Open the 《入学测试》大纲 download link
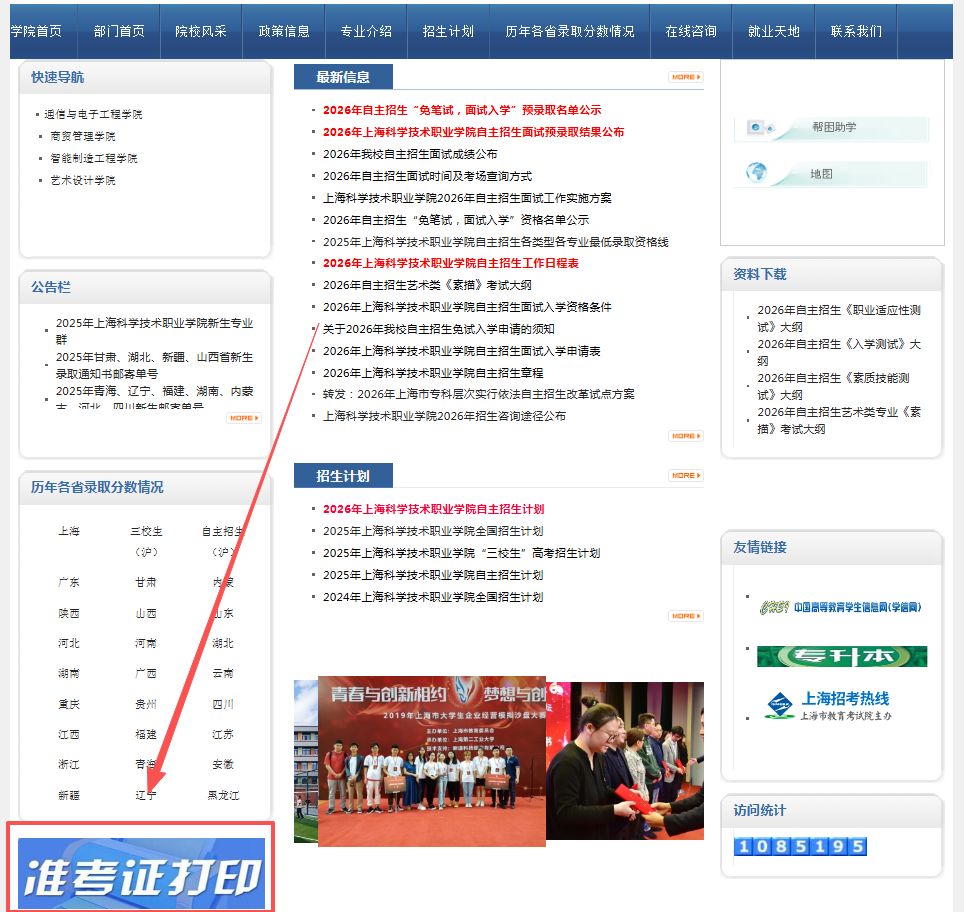This screenshot has height=912, width=964. click(x=838, y=352)
